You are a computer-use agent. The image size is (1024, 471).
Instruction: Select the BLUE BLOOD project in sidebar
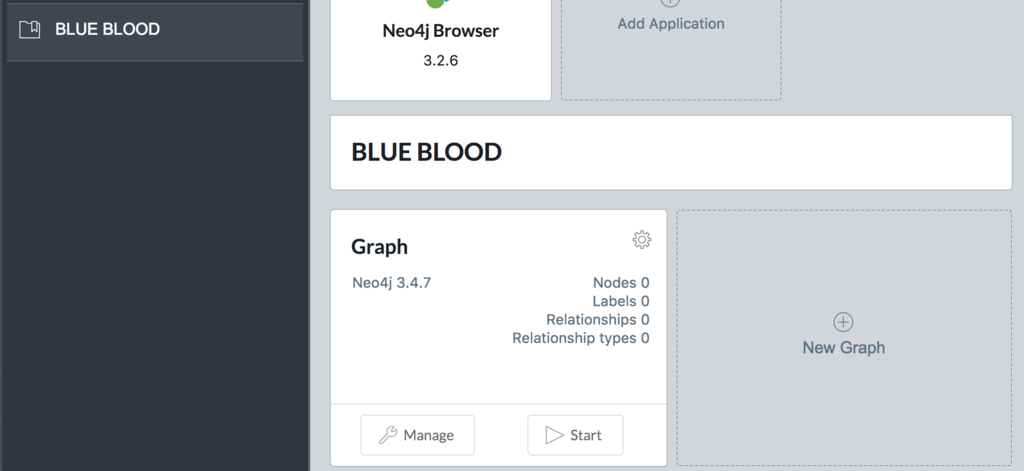pyautogui.click(x=155, y=31)
